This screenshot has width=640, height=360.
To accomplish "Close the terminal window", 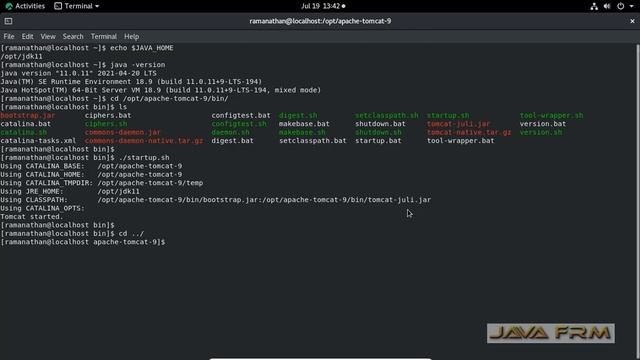I will (x=632, y=21).
